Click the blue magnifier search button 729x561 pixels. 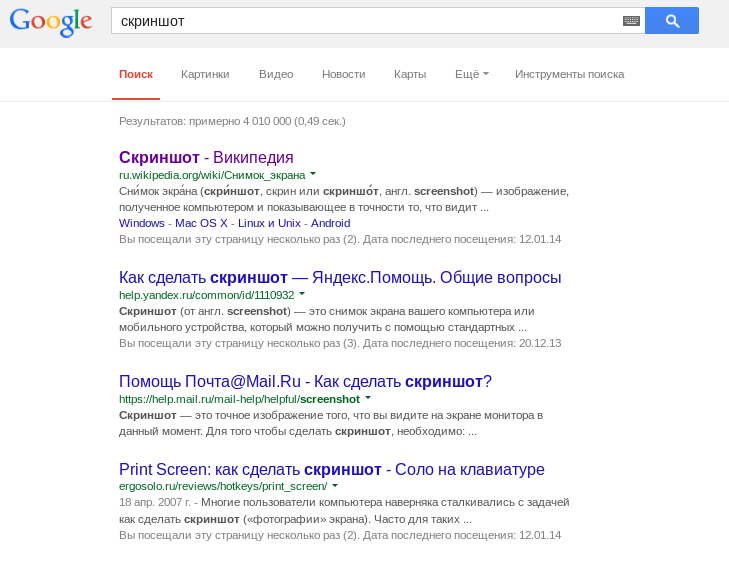[x=672, y=20]
